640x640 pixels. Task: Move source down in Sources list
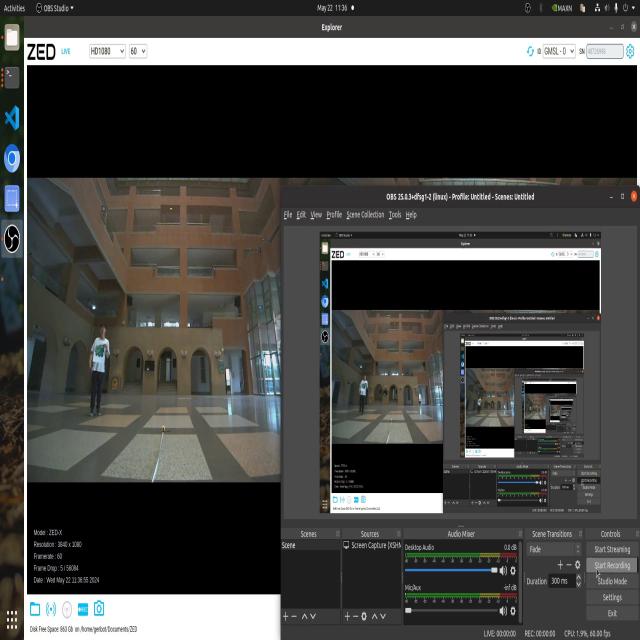point(383,616)
